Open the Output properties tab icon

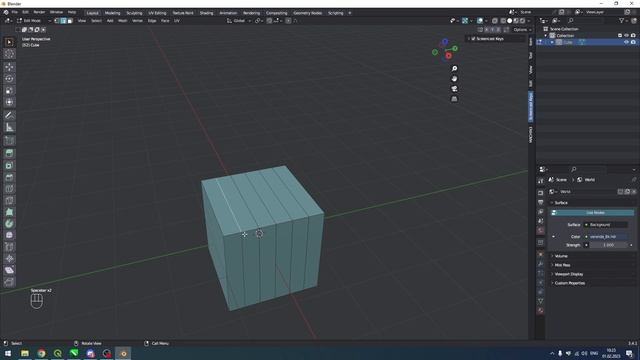[x=540, y=202]
